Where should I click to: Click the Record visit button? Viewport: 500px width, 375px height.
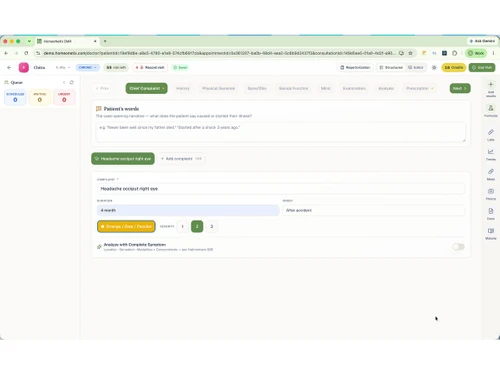pos(150,67)
